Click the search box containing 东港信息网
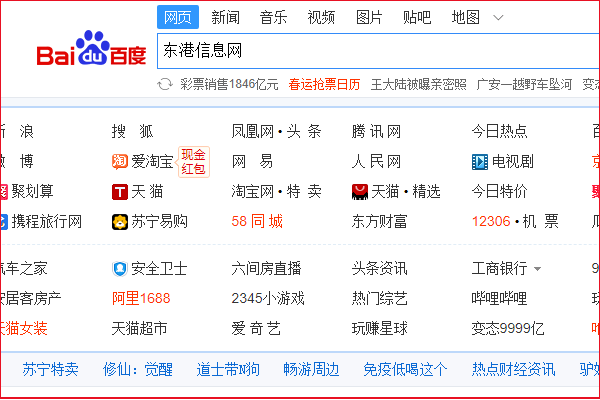 point(378,51)
